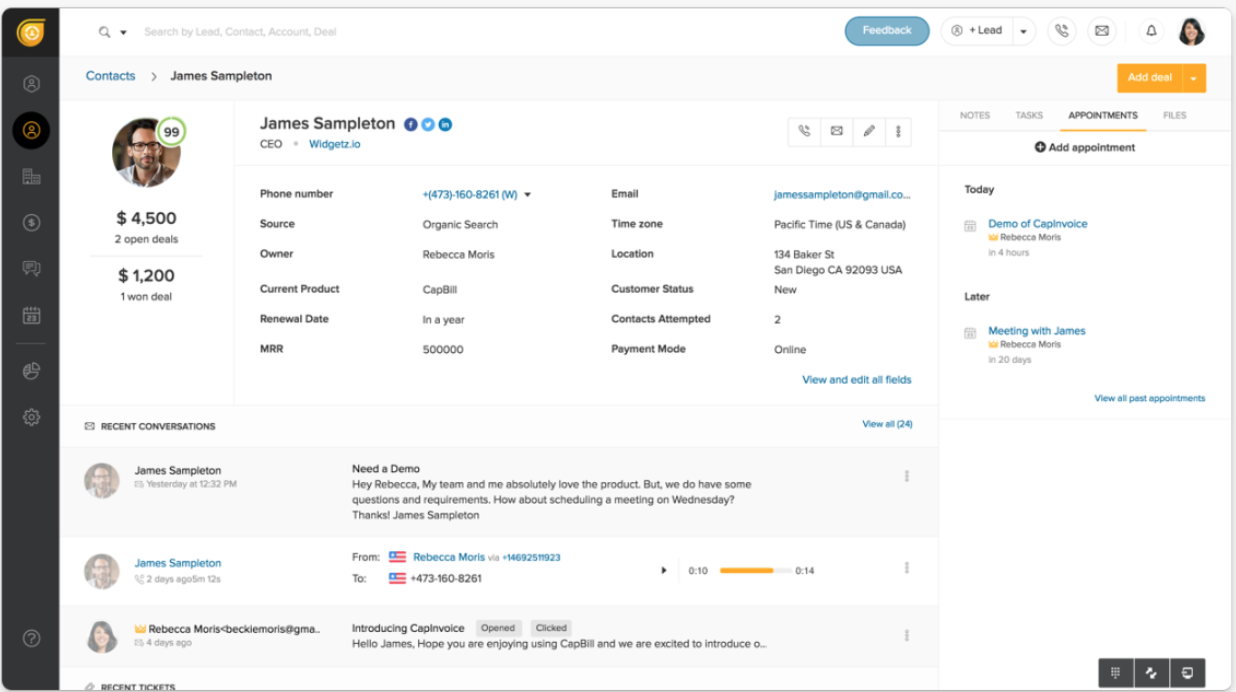Open the calendar icon in left sidebar
Screen dimensions: 1236x692
pyautogui.click(x=31, y=316)
